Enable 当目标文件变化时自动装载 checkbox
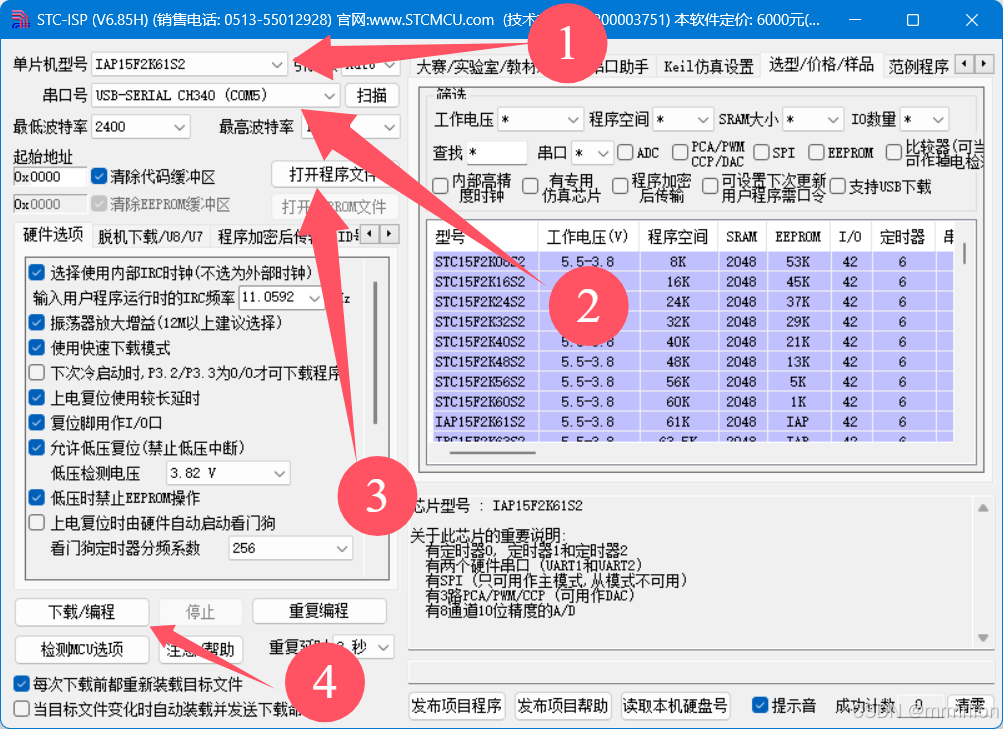 [x=21, y=709]
